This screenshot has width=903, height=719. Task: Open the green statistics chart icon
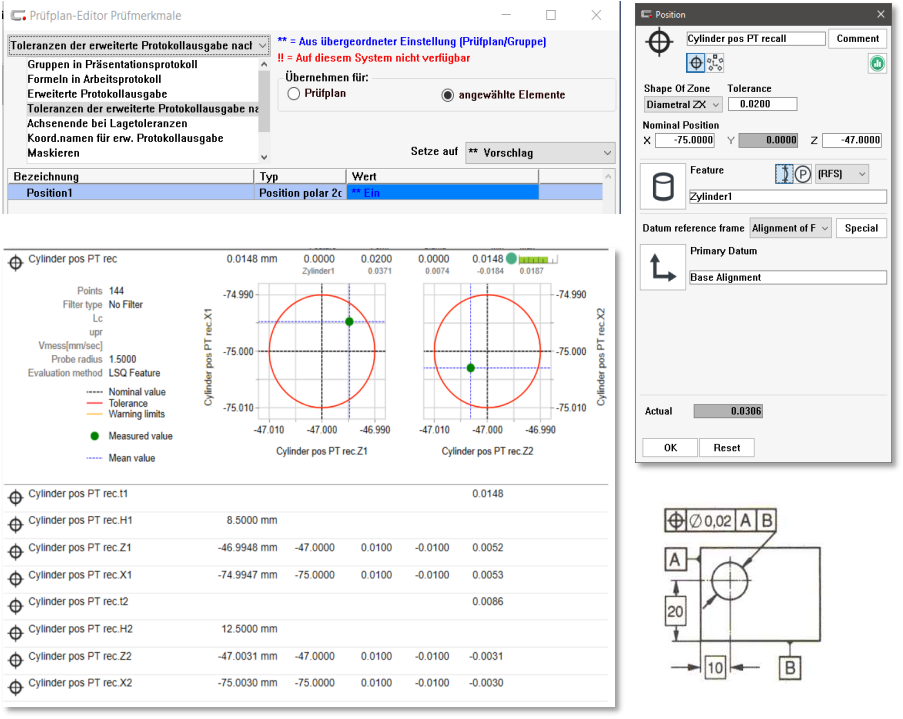click(x=876, y=63)
